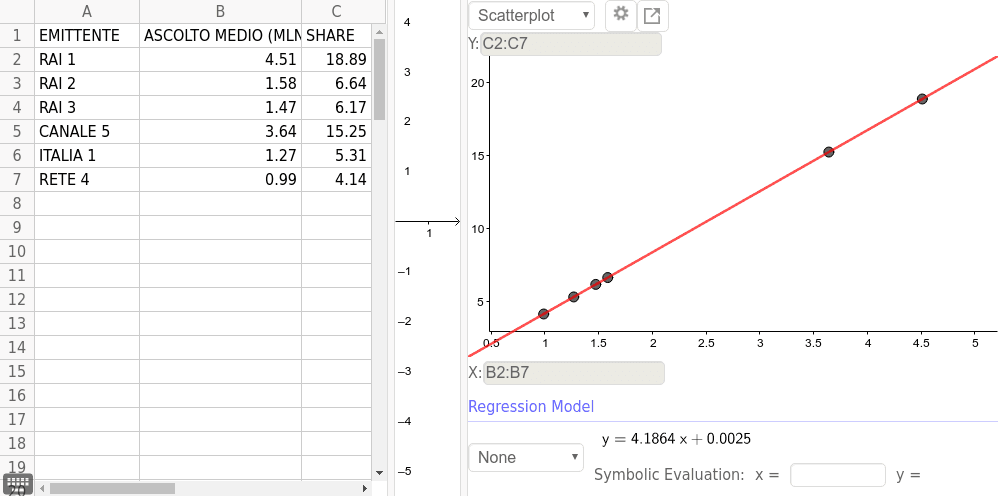
Task: Select row 12 header
Action: coord(17,300)
